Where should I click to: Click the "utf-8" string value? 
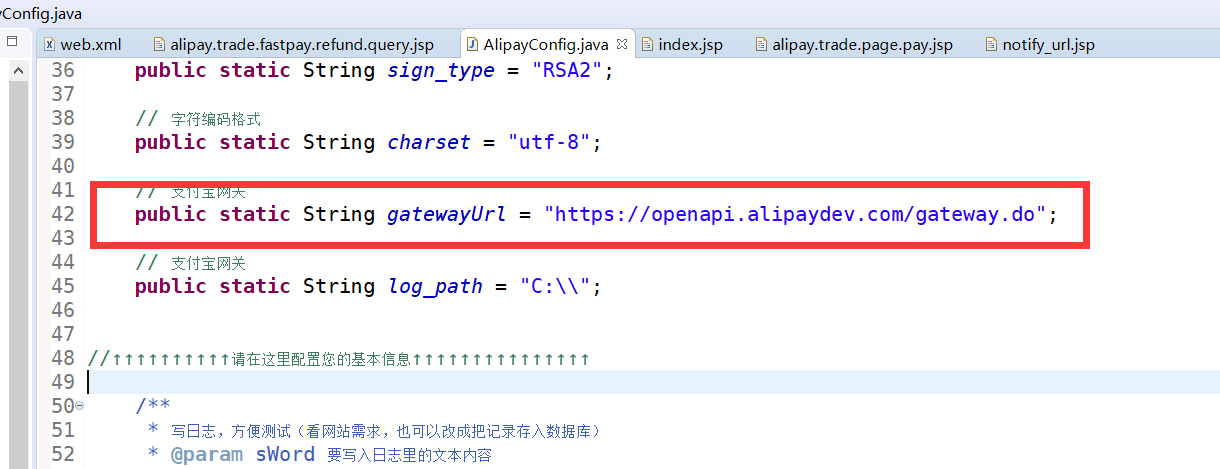(549, 142)
